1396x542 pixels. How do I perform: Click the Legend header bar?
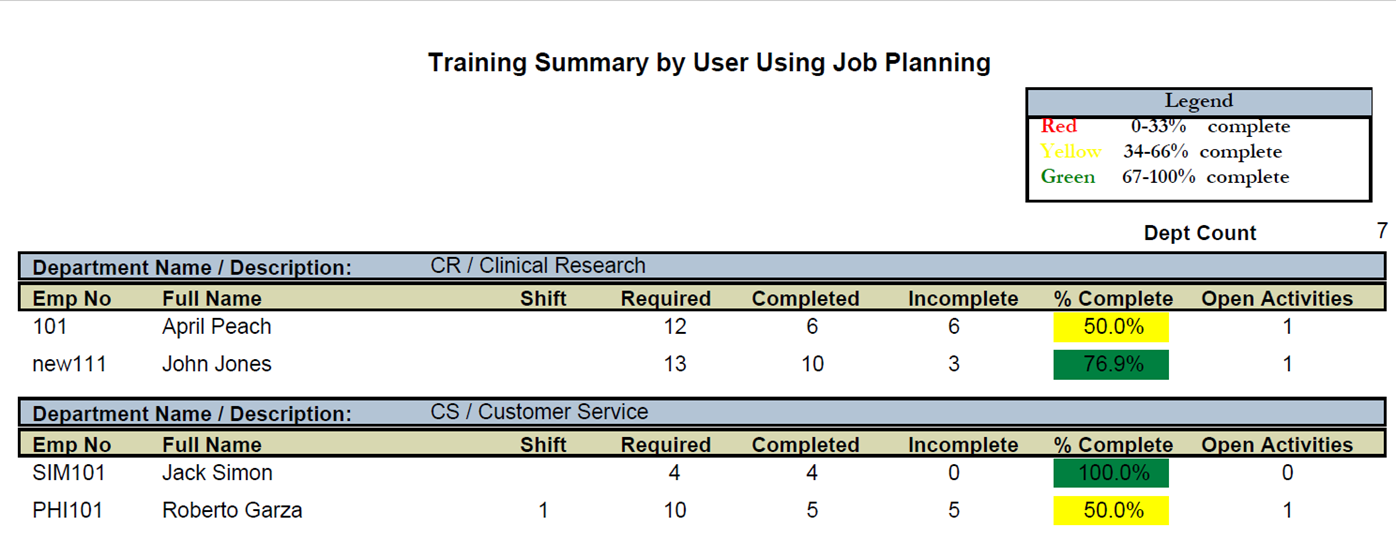1198,101
